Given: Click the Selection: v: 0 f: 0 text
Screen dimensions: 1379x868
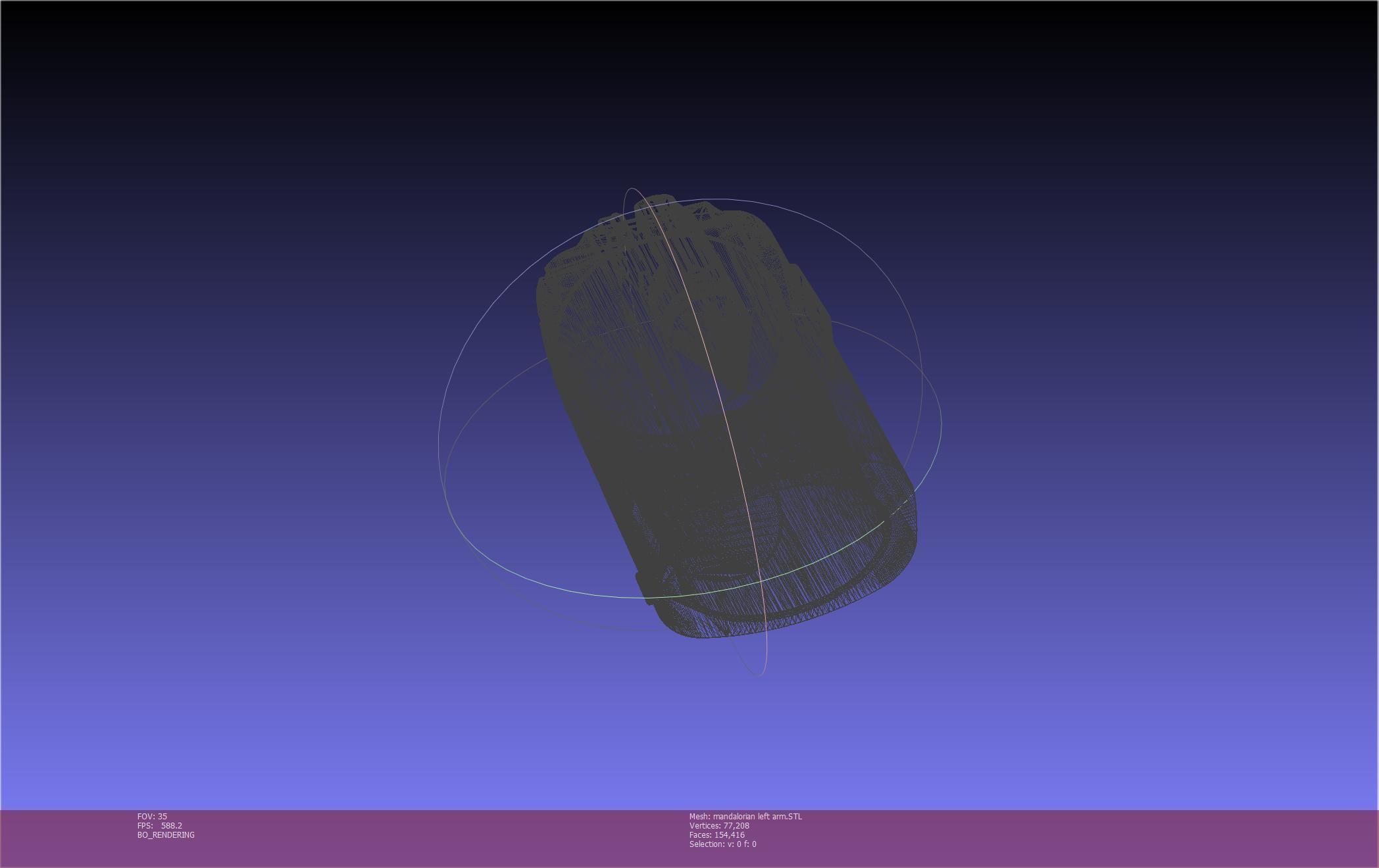Looking at the screenshot, I should [722, 844].
